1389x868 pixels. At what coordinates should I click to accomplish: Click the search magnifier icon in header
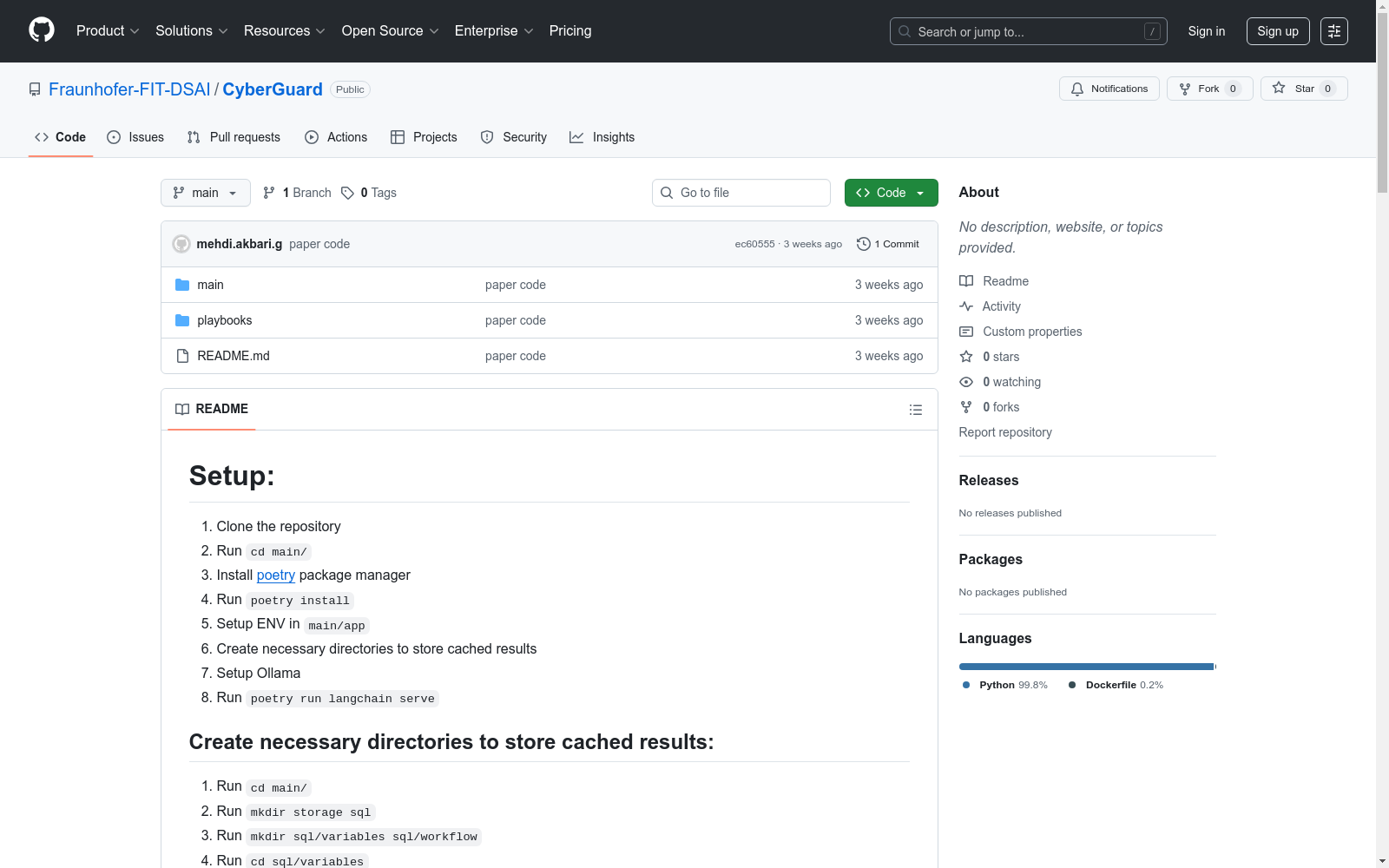pos(905,31)
